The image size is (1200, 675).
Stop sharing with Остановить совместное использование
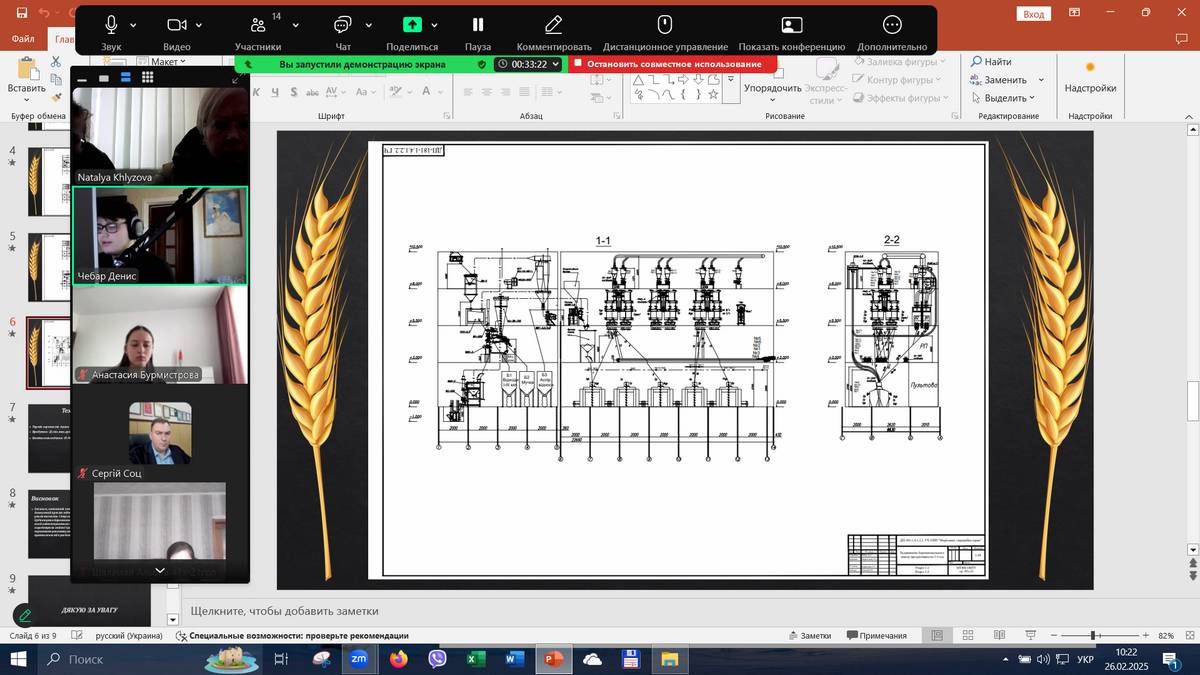click(x=672, y=64)
